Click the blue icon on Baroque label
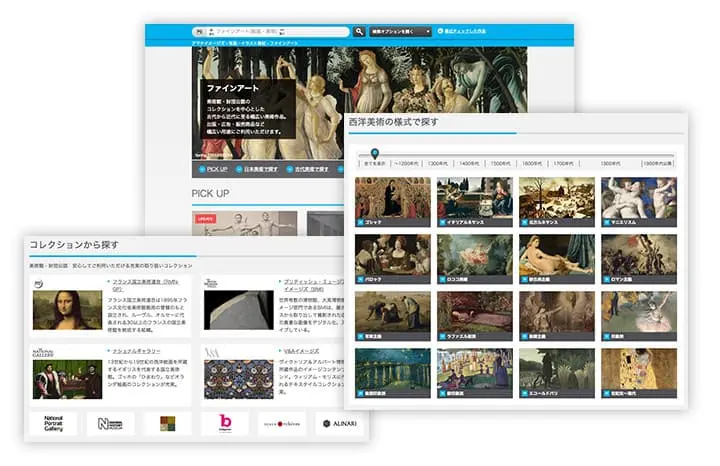Viewport: 720px width, 466px height. click(360, 279)
